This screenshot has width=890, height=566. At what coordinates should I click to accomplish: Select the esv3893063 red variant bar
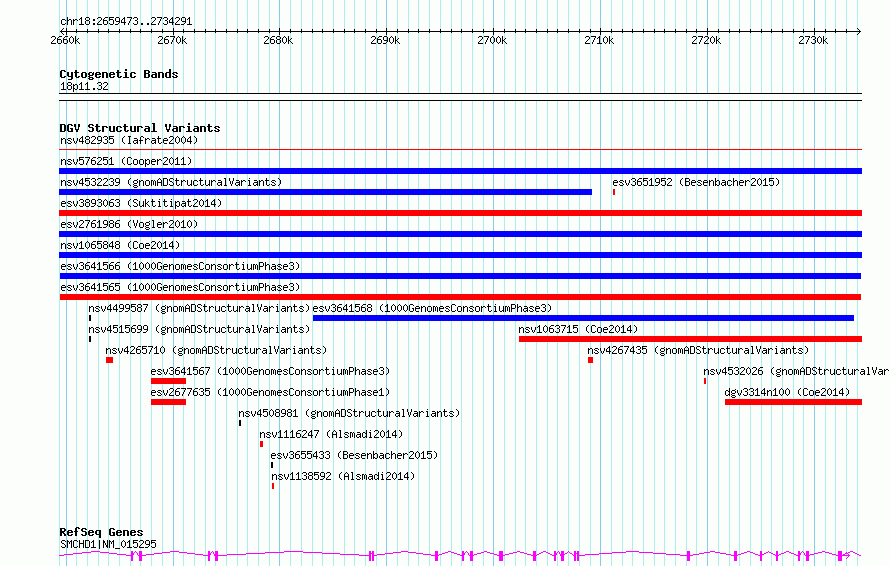pyautogui.click(x=460, y=213)
